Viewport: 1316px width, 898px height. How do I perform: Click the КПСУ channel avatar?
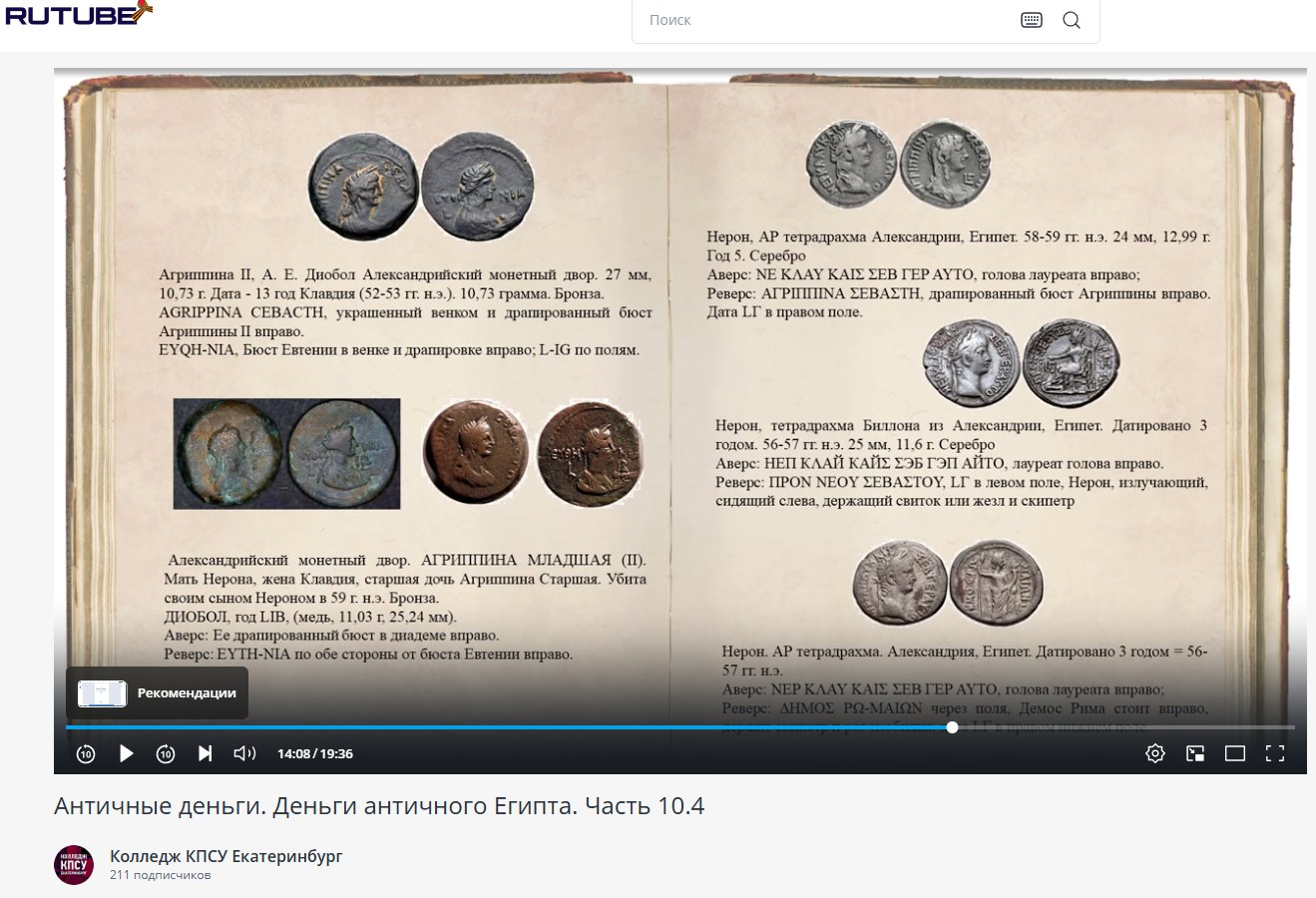[74, 864]
